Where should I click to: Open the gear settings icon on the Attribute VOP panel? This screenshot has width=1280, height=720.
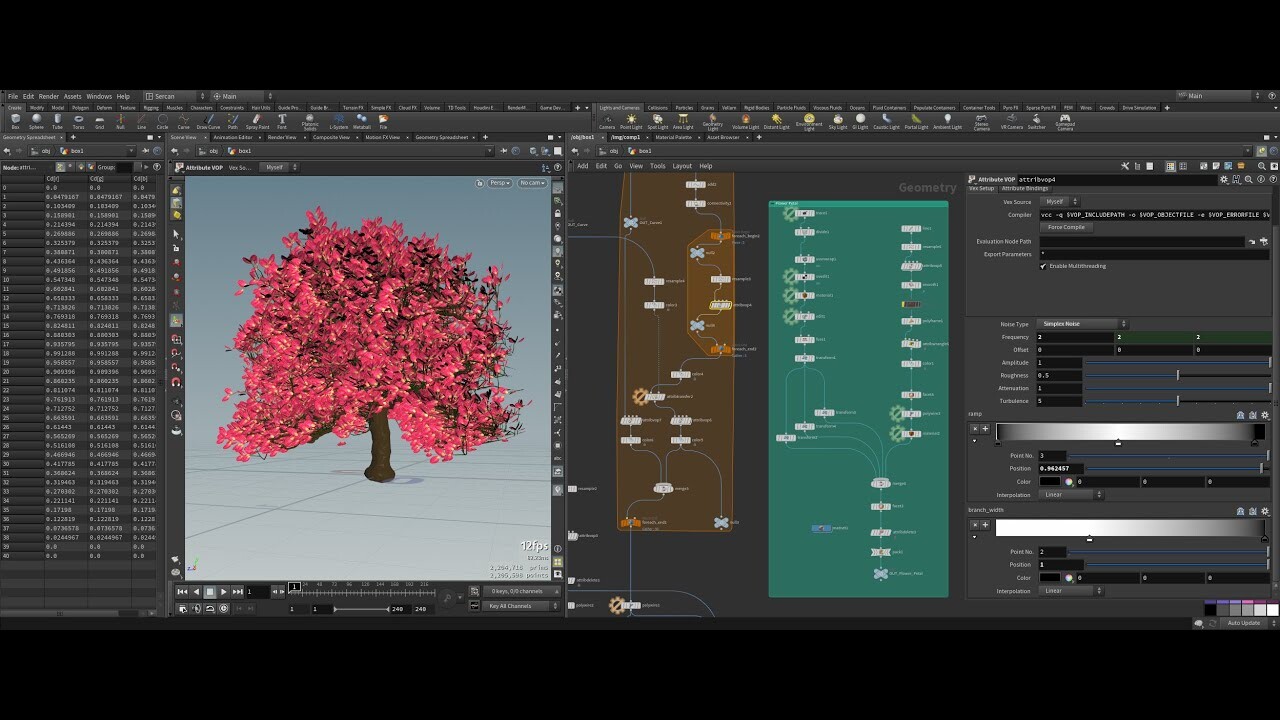tap(1224, 179)
